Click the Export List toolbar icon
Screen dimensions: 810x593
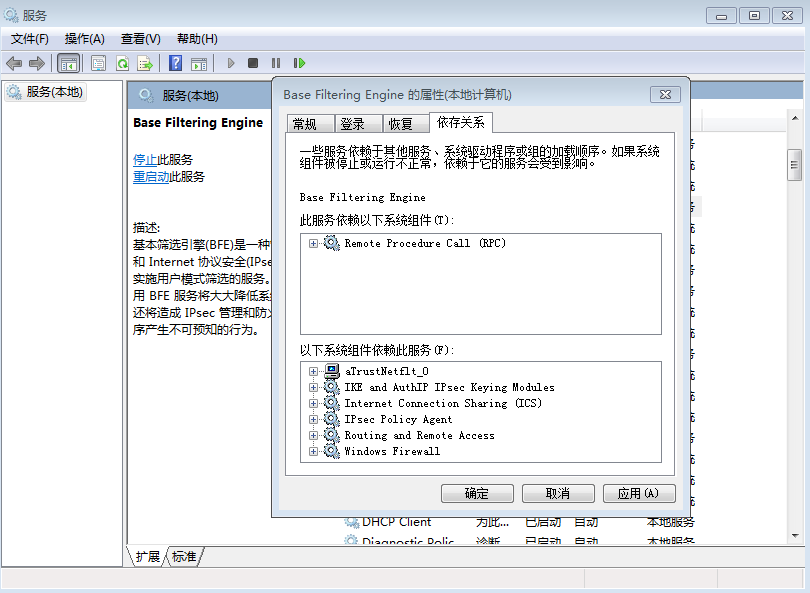pyautogui.click(x=145, y=63)
